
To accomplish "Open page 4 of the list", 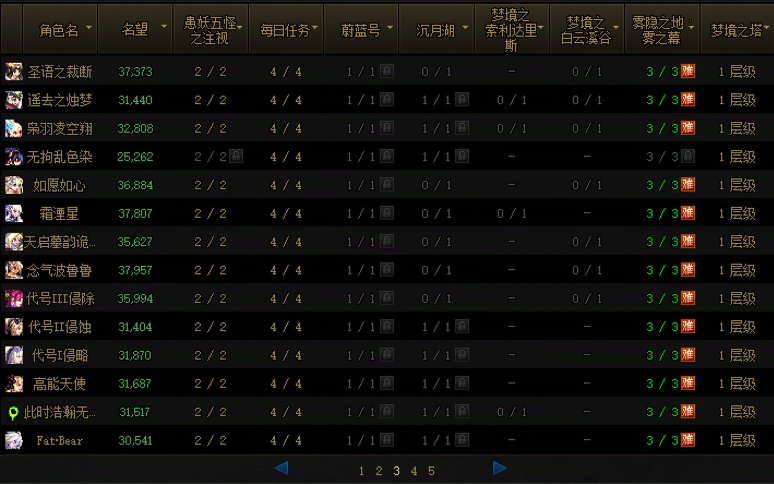I will (x=414, y=471).
